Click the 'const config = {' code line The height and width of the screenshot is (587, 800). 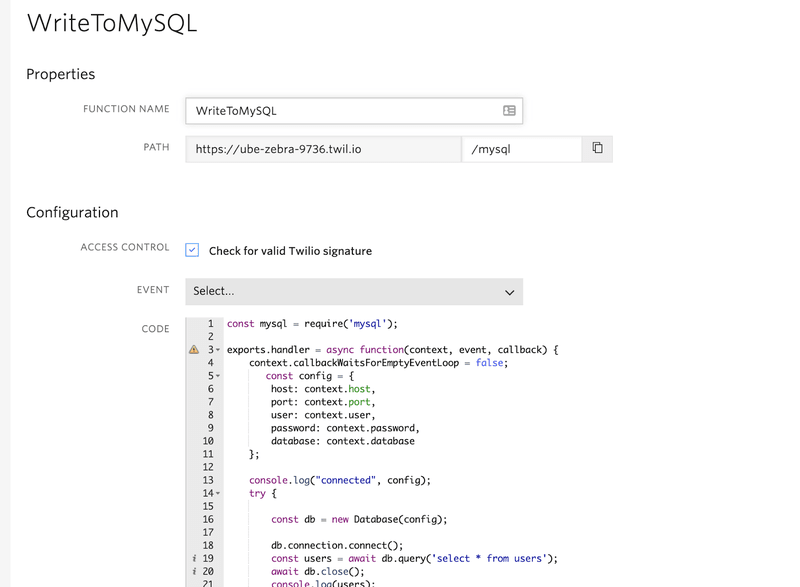point(310,376)
